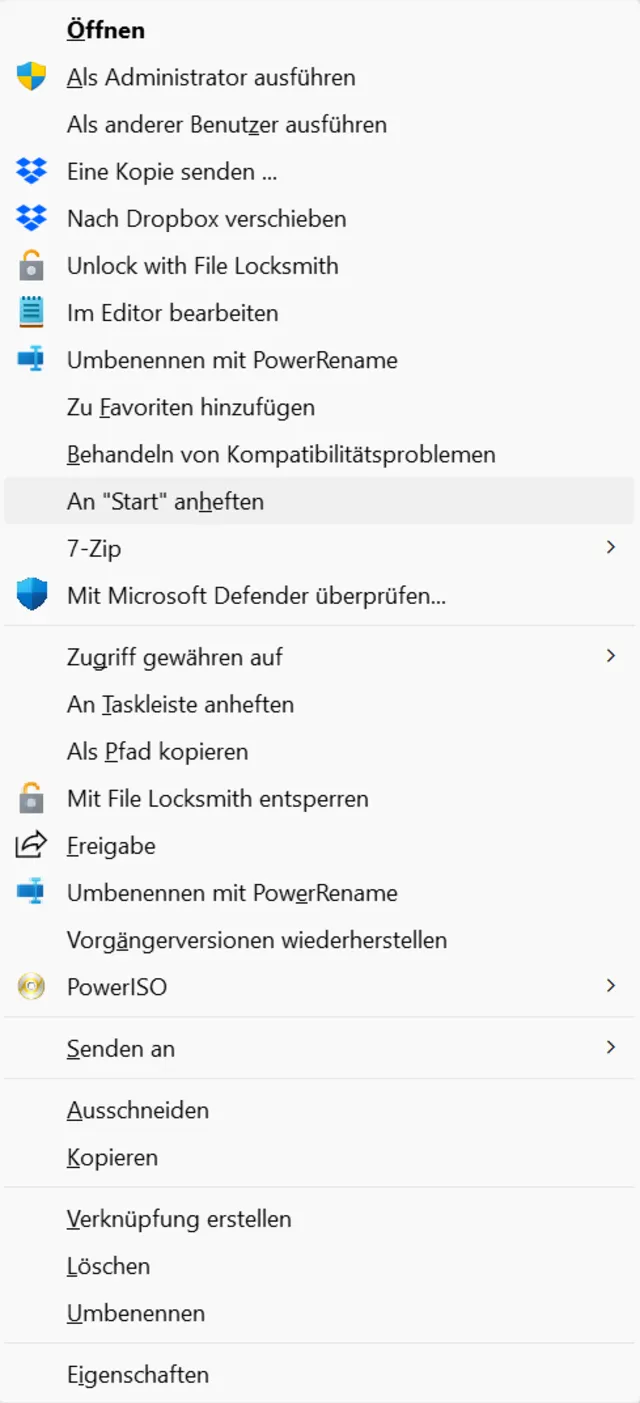Image resolution: width=640 pixels, height=1403 pixels.
Task: Choose Als Pfad kopieren
Action: point(158,751)
